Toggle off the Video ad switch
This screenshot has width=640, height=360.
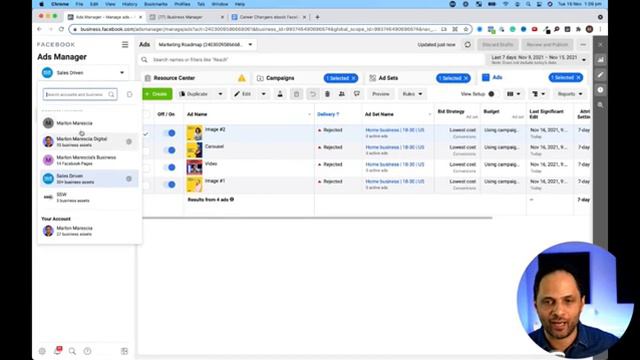click(169, 167)
